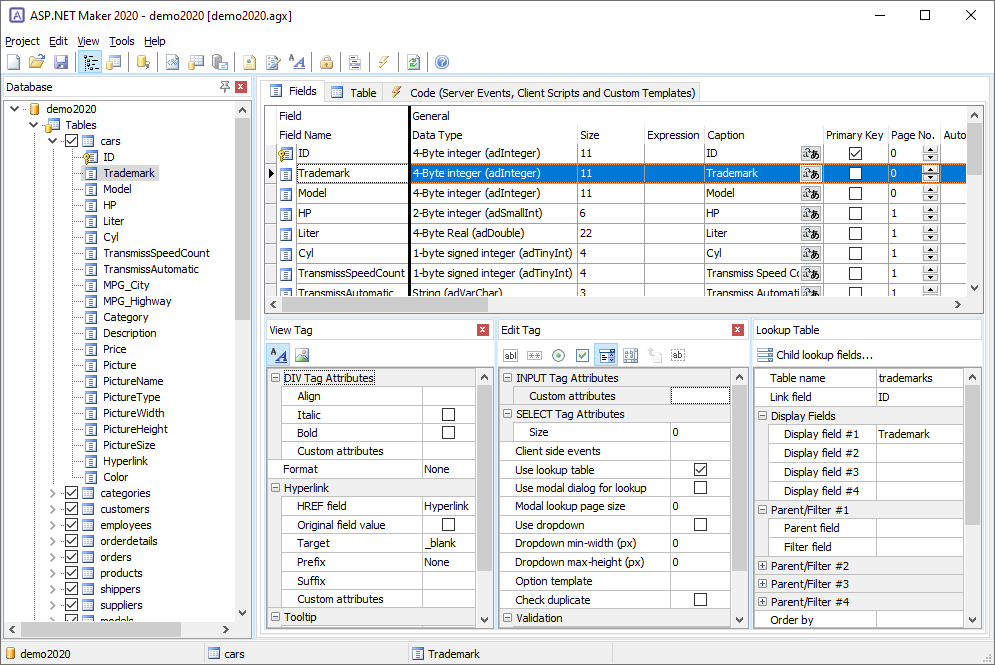Collapse the Tables node in database tree
The height and width of the screenshot is (665, 995).
pos(34,124)
